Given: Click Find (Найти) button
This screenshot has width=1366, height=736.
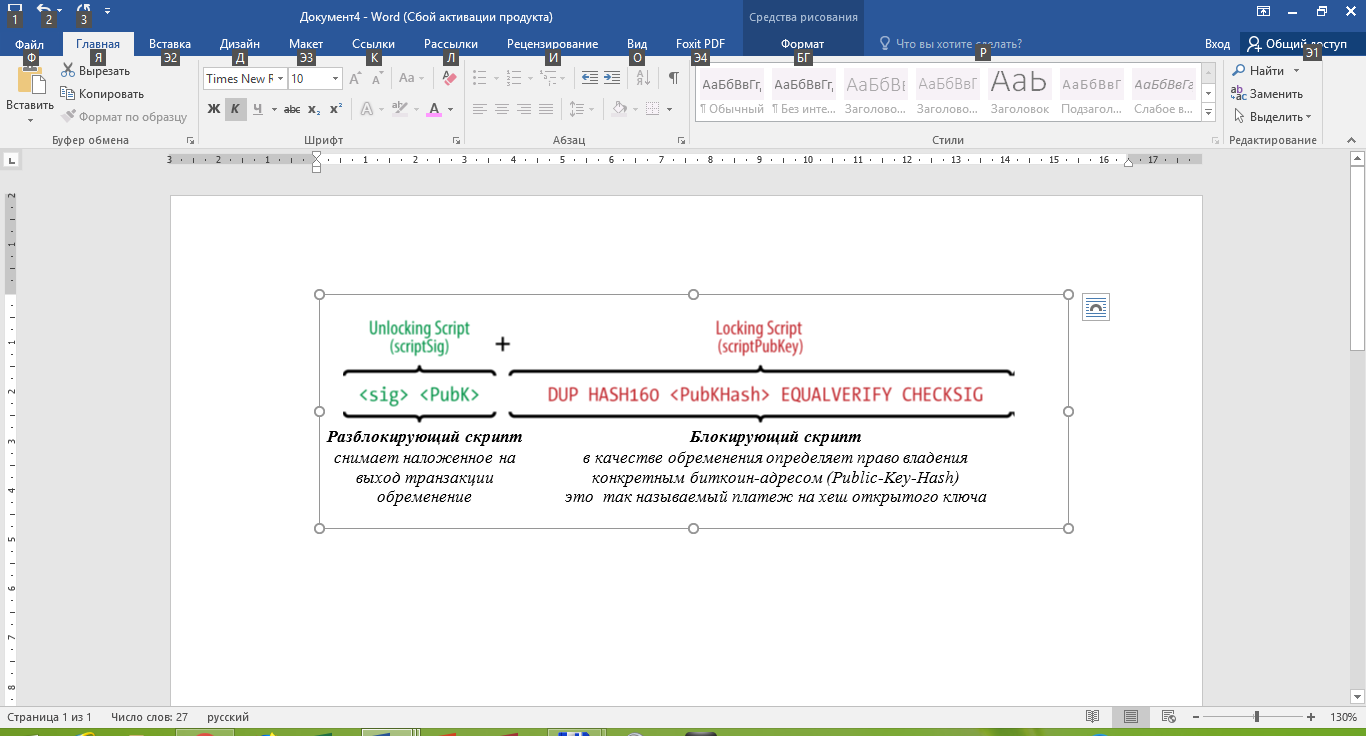Looking at the screenshot, I should point(1258,71).
